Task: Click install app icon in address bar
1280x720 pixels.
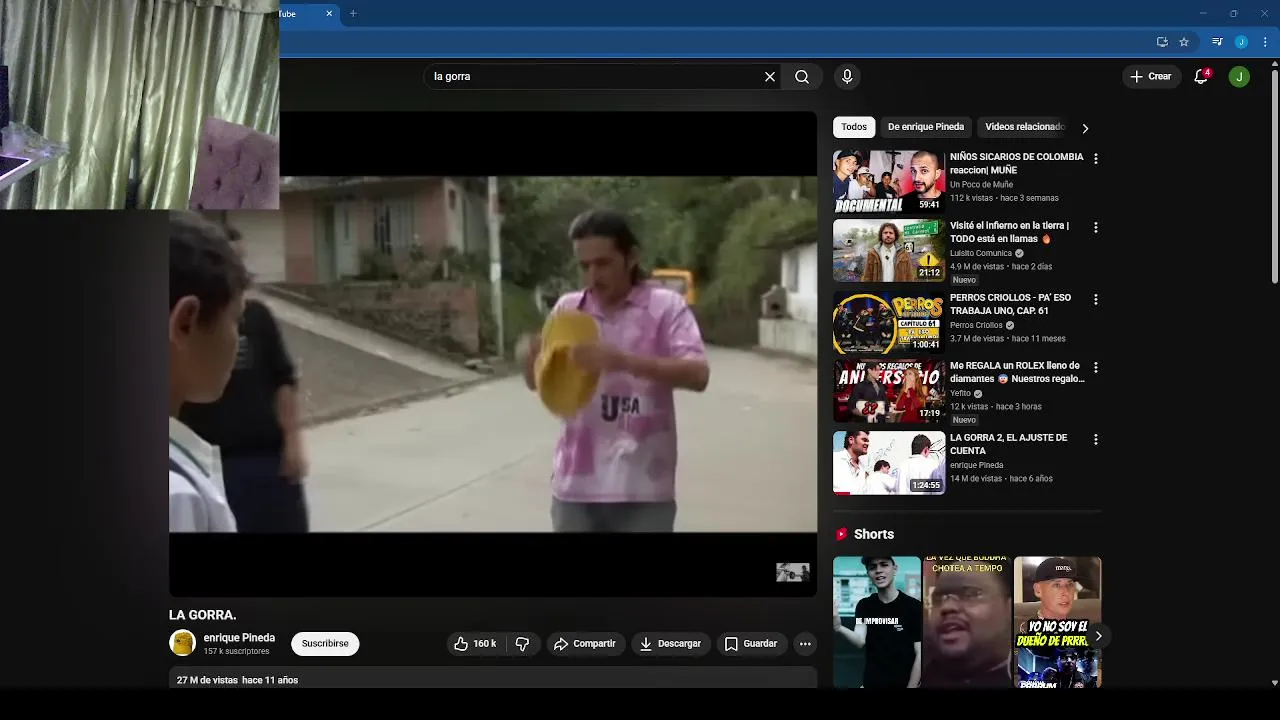Action: (1162, 42)
